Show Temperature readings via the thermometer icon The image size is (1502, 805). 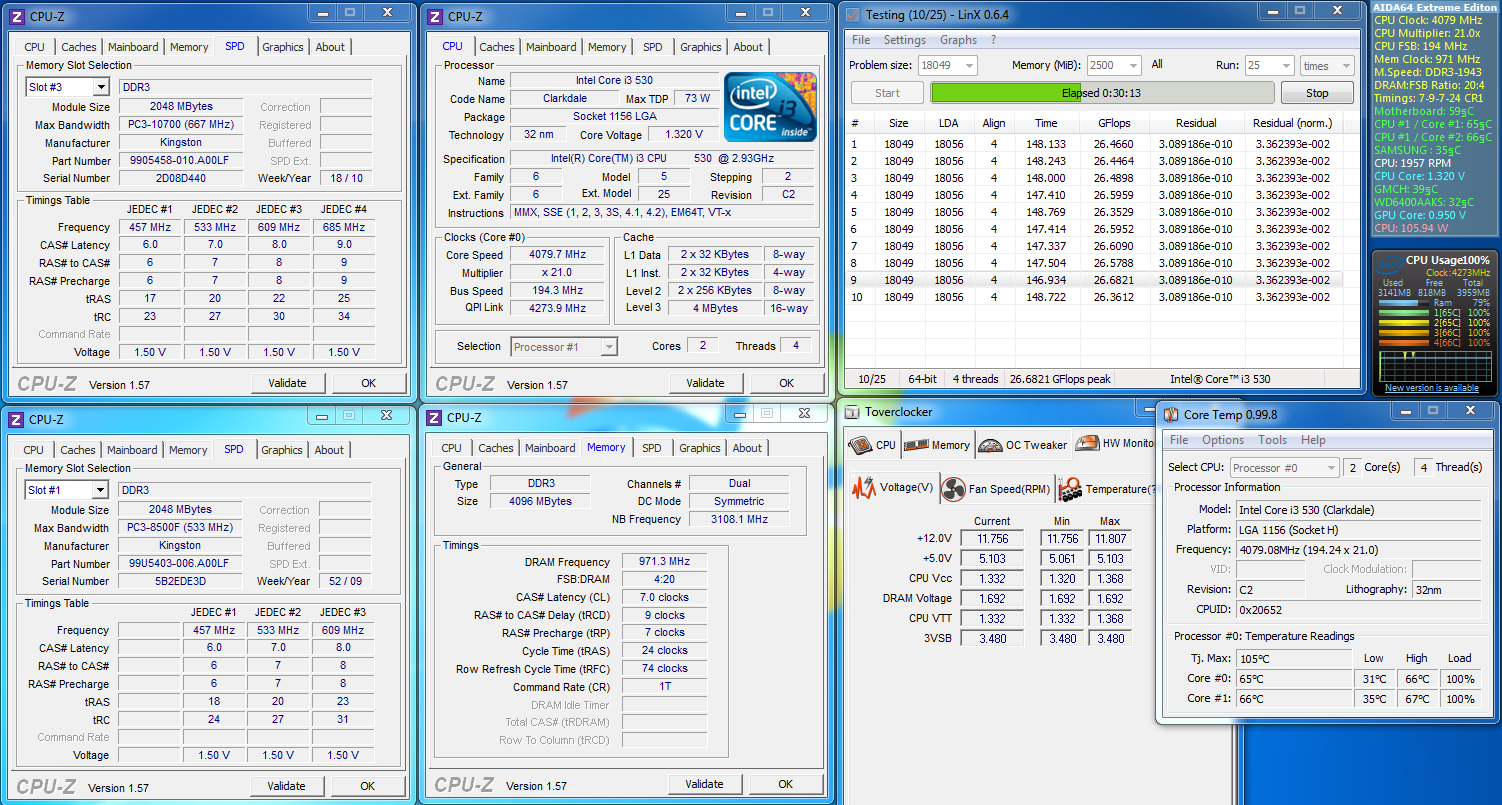coord(1070,489)
